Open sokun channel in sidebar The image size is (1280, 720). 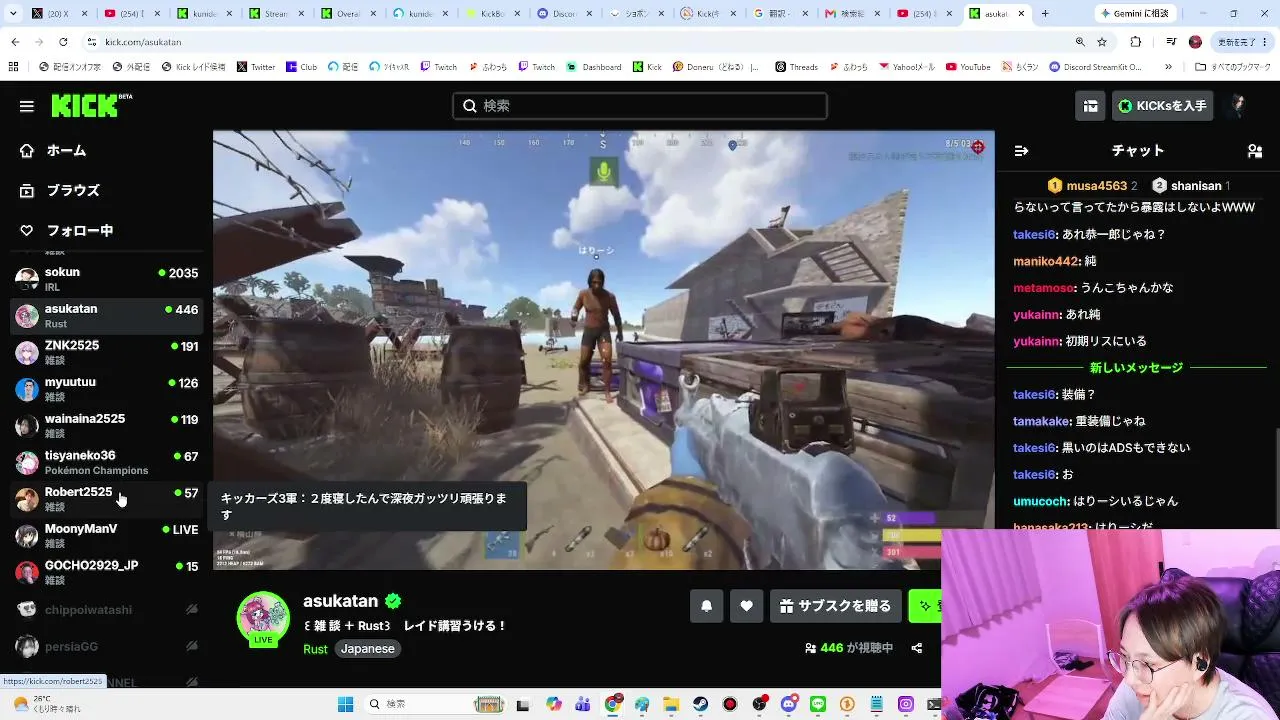click(x=107, y=279)
